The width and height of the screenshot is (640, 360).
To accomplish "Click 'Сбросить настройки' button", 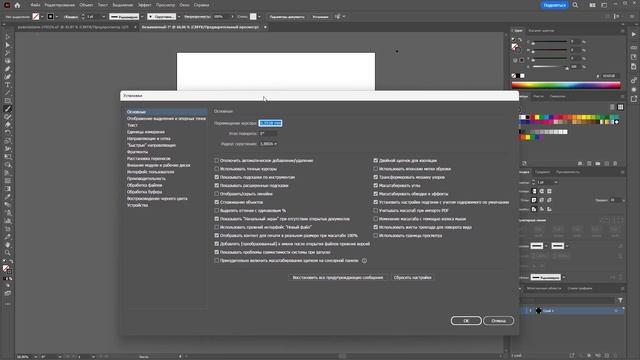I will 412,277.
